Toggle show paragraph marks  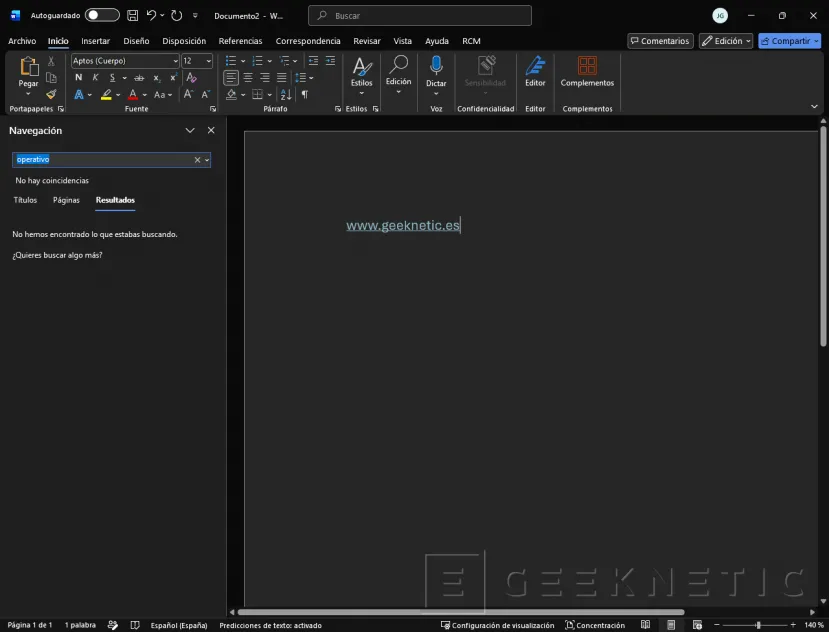[x=305, y=94]
